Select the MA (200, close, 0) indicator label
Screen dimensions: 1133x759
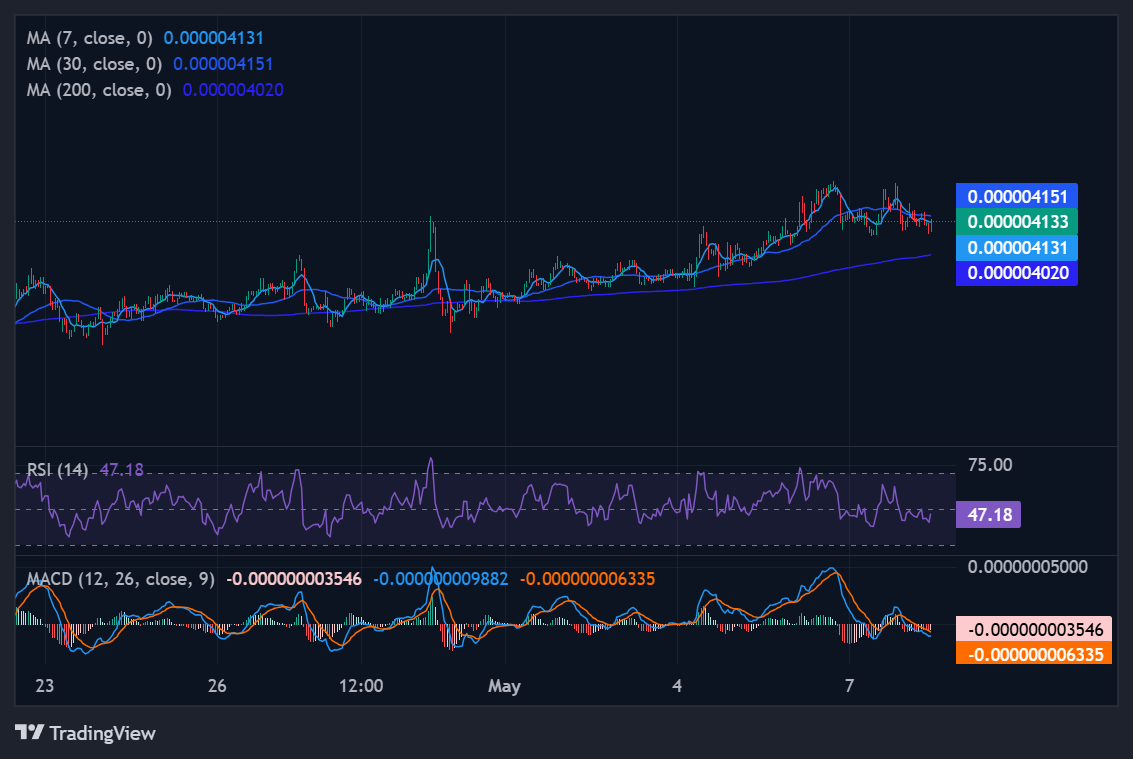tap(99, 90)
